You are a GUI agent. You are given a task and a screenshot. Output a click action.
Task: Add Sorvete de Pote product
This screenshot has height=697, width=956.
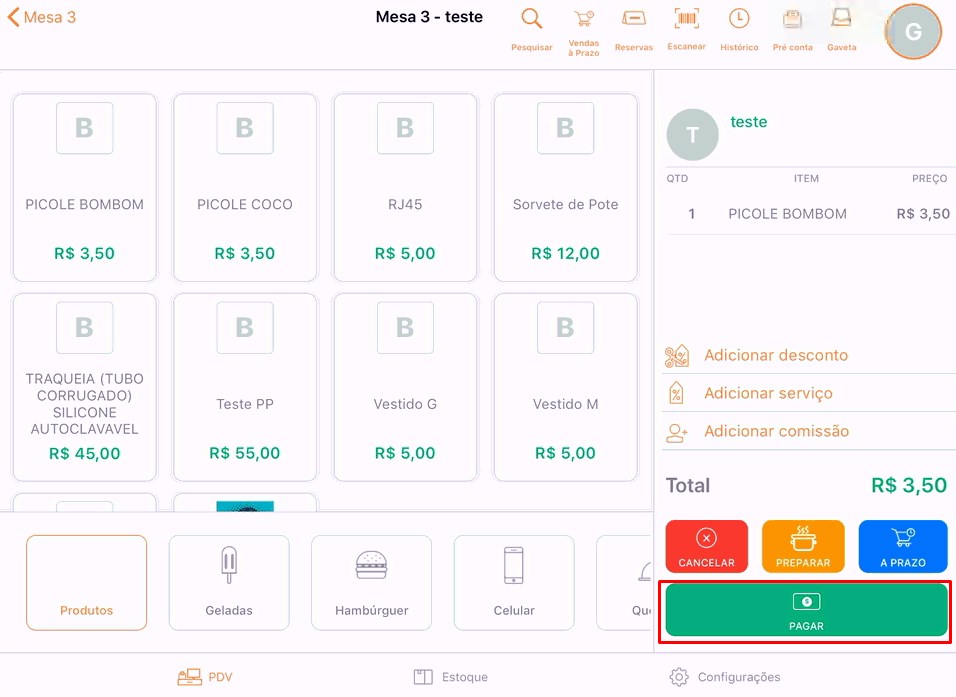pos(566,187)
